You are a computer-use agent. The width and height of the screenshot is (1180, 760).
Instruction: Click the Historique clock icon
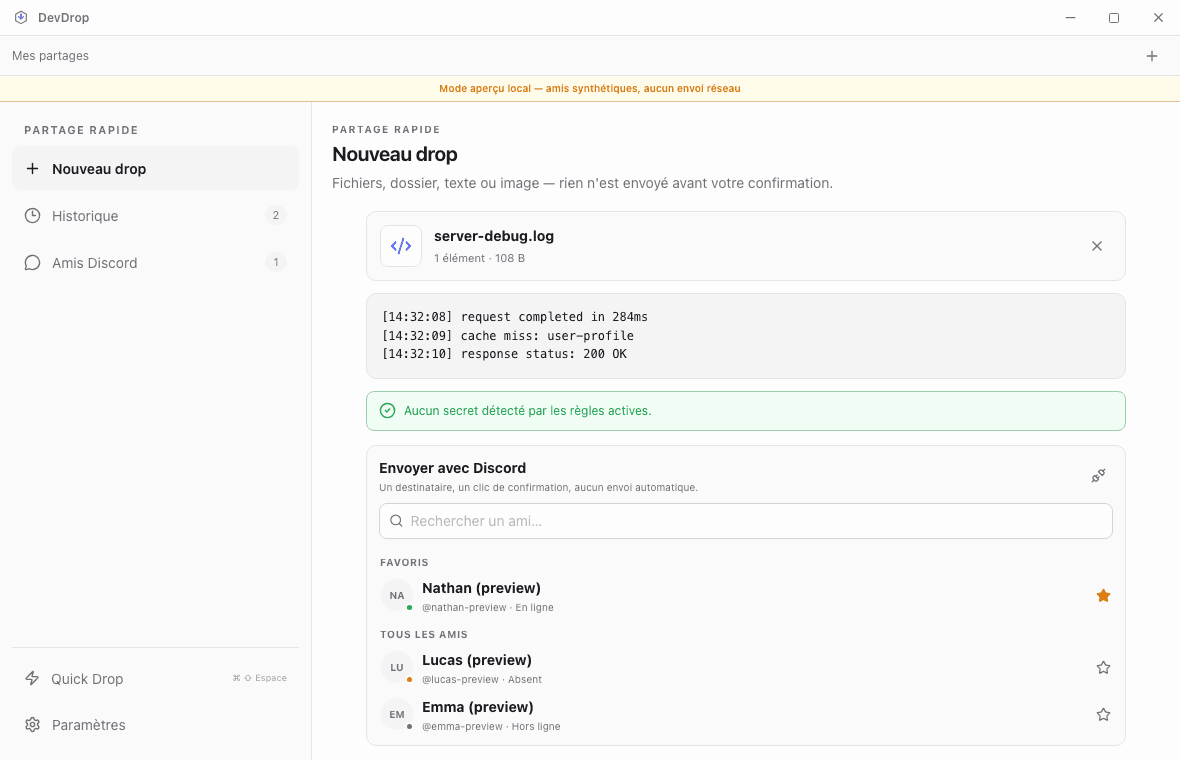pyautogui.click(x=32, y=216)
